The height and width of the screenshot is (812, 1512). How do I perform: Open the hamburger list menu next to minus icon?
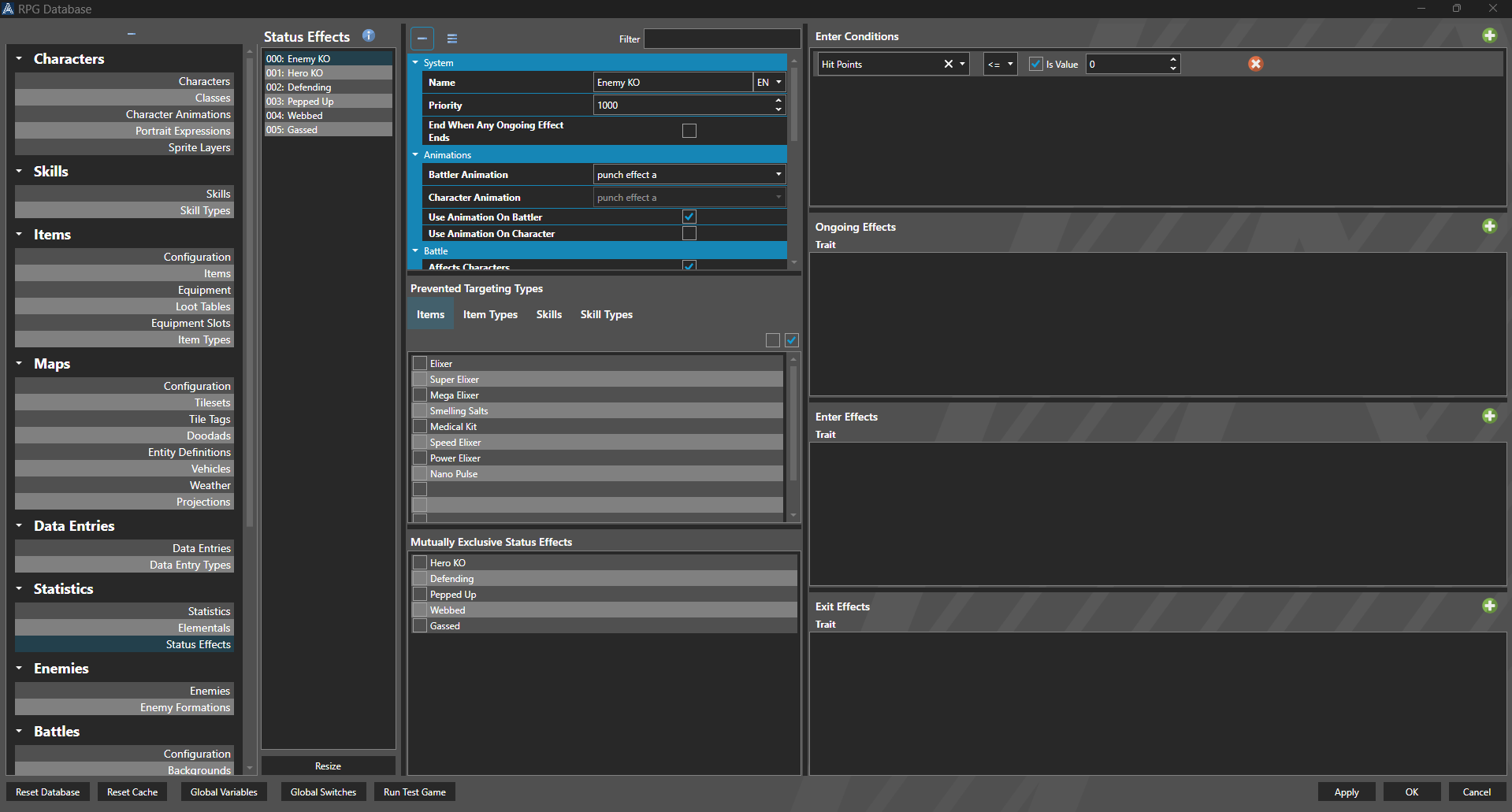click(x=451, y=38)
